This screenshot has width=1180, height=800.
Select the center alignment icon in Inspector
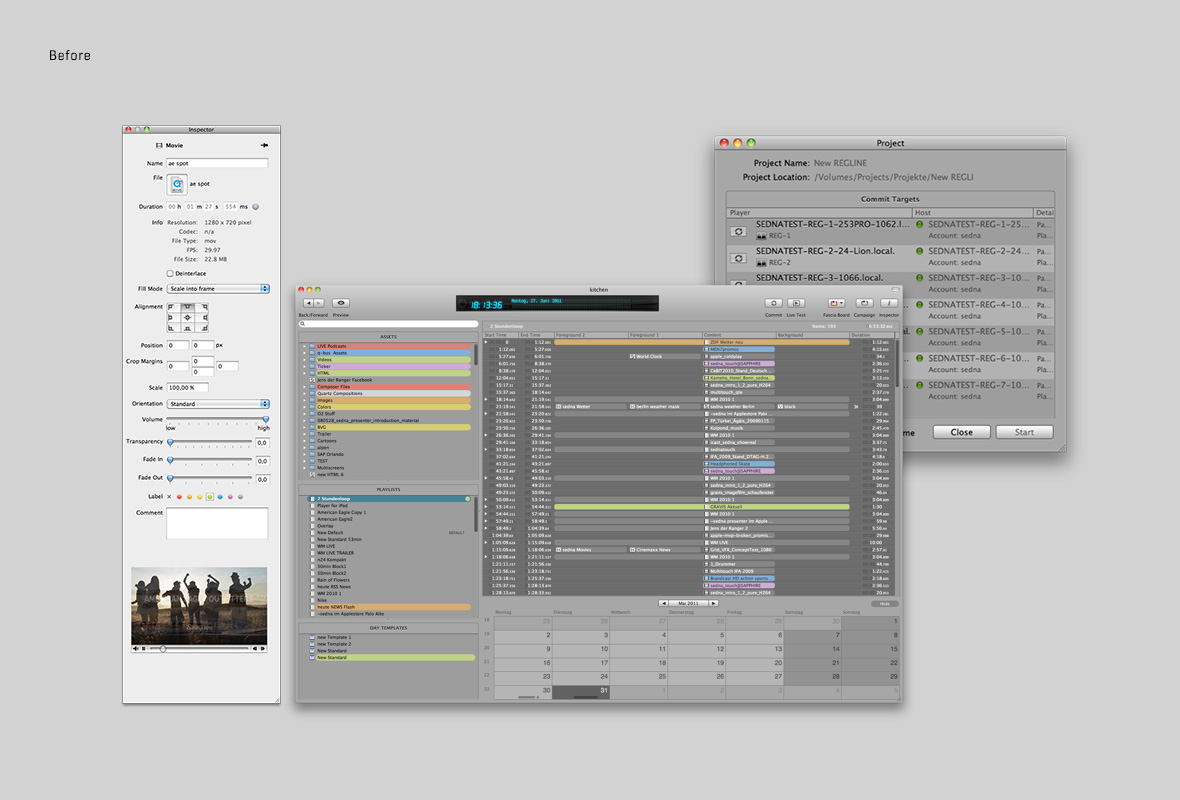[187, 317]
